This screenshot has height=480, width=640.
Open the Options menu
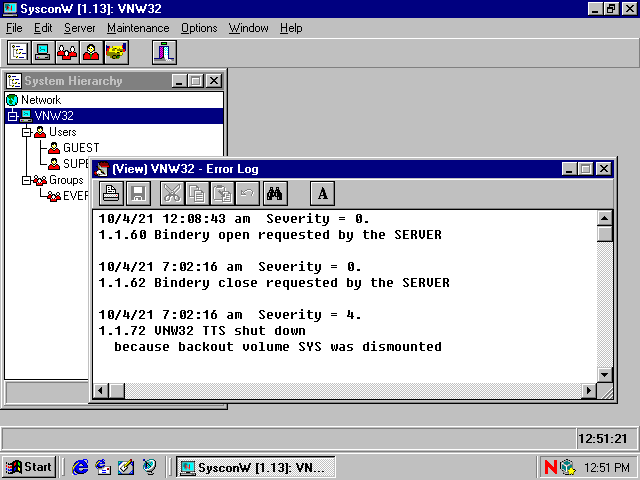click(x=199, y=28)
